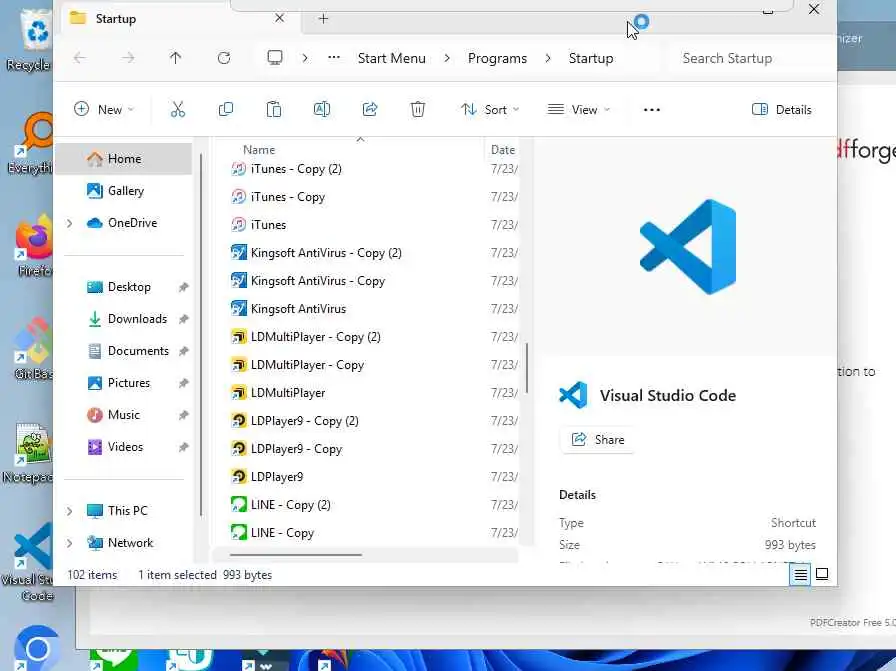Click the horizontal file list scrollbar
The height and width of the screenshot is (671, 896).
pos(296,554)
